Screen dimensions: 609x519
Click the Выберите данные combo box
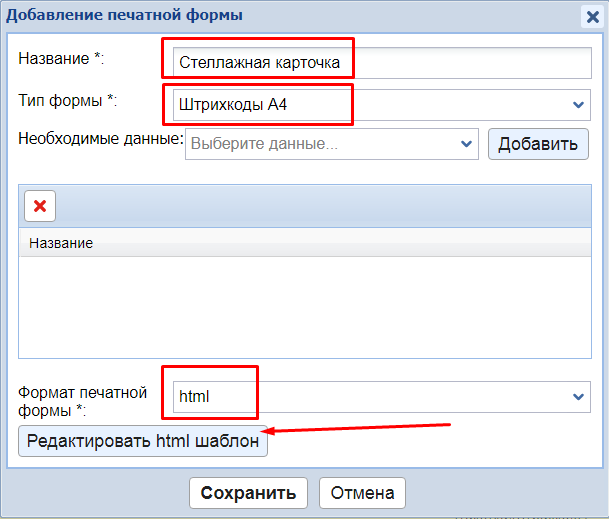tap(320, 144)
